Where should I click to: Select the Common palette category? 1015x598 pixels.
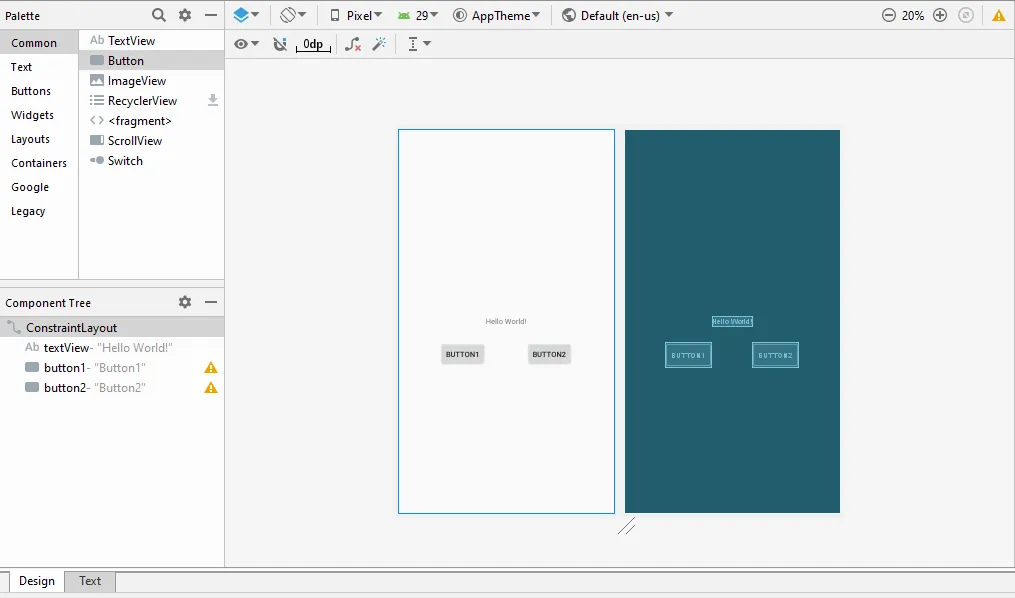click(39, 43)
